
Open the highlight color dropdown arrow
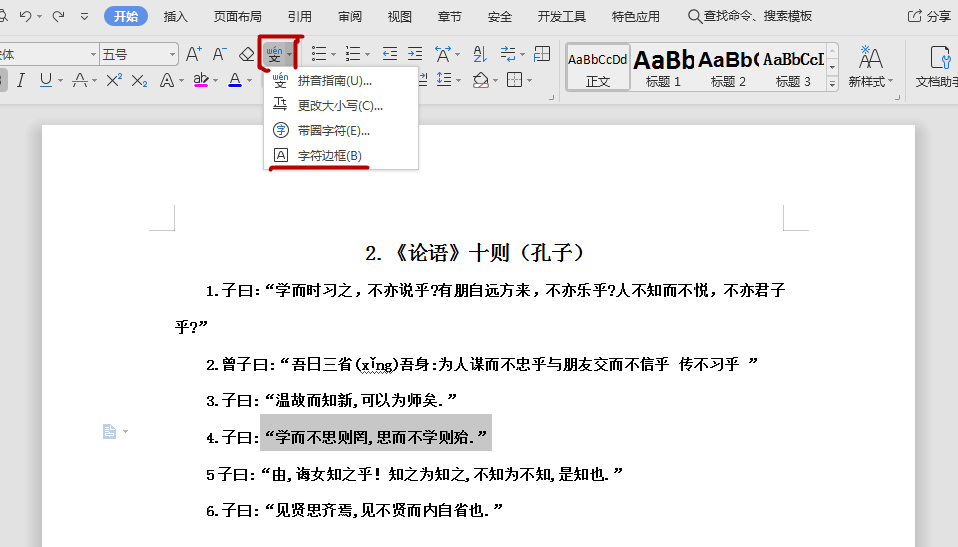click(216, 81)
